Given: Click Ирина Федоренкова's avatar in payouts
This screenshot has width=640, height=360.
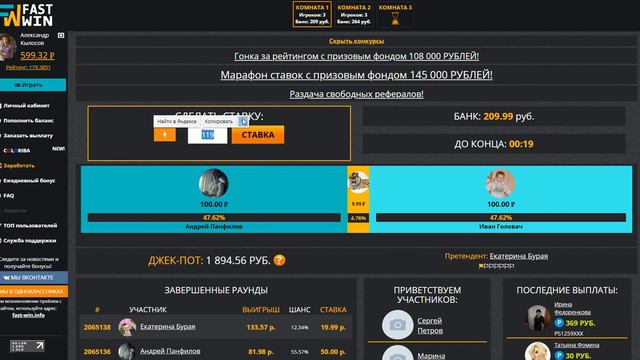Looking at the screenshot, I should (538, 318).
